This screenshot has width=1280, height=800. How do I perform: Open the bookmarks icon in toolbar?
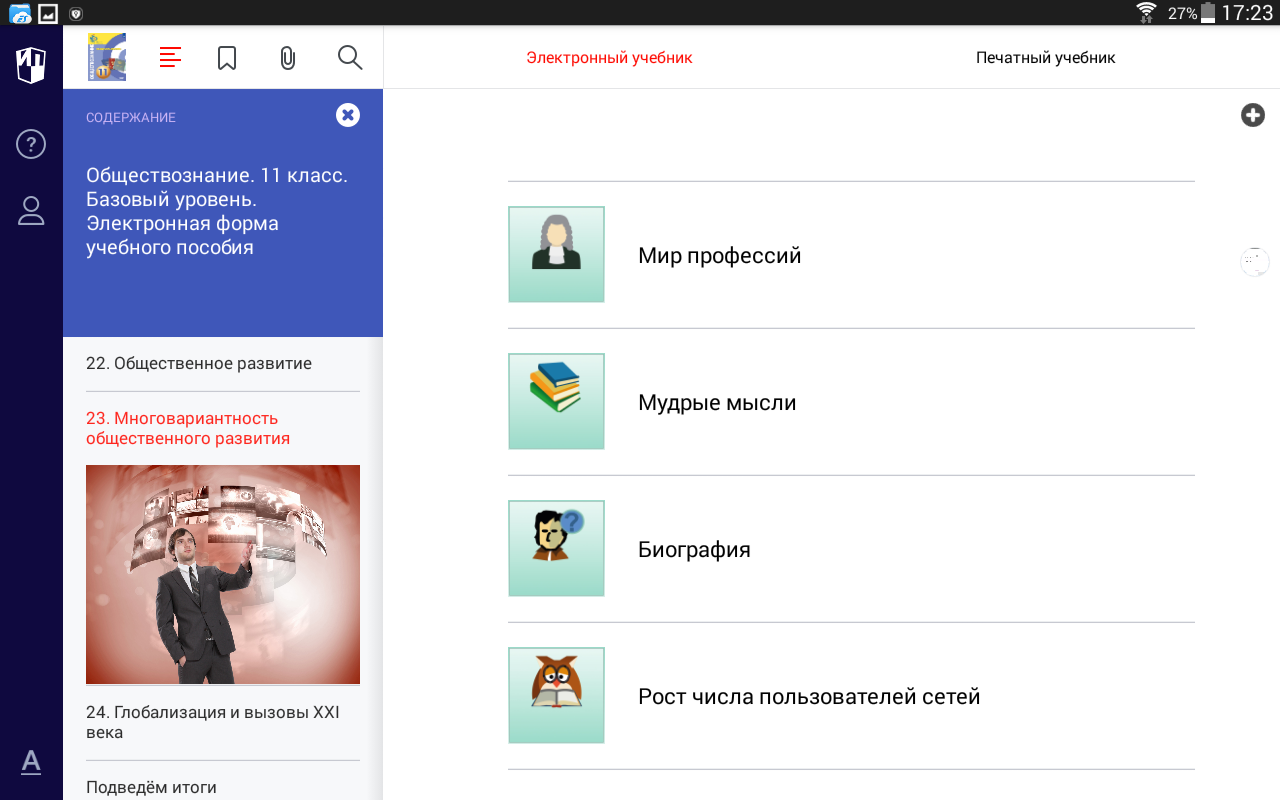pos(227,57)
